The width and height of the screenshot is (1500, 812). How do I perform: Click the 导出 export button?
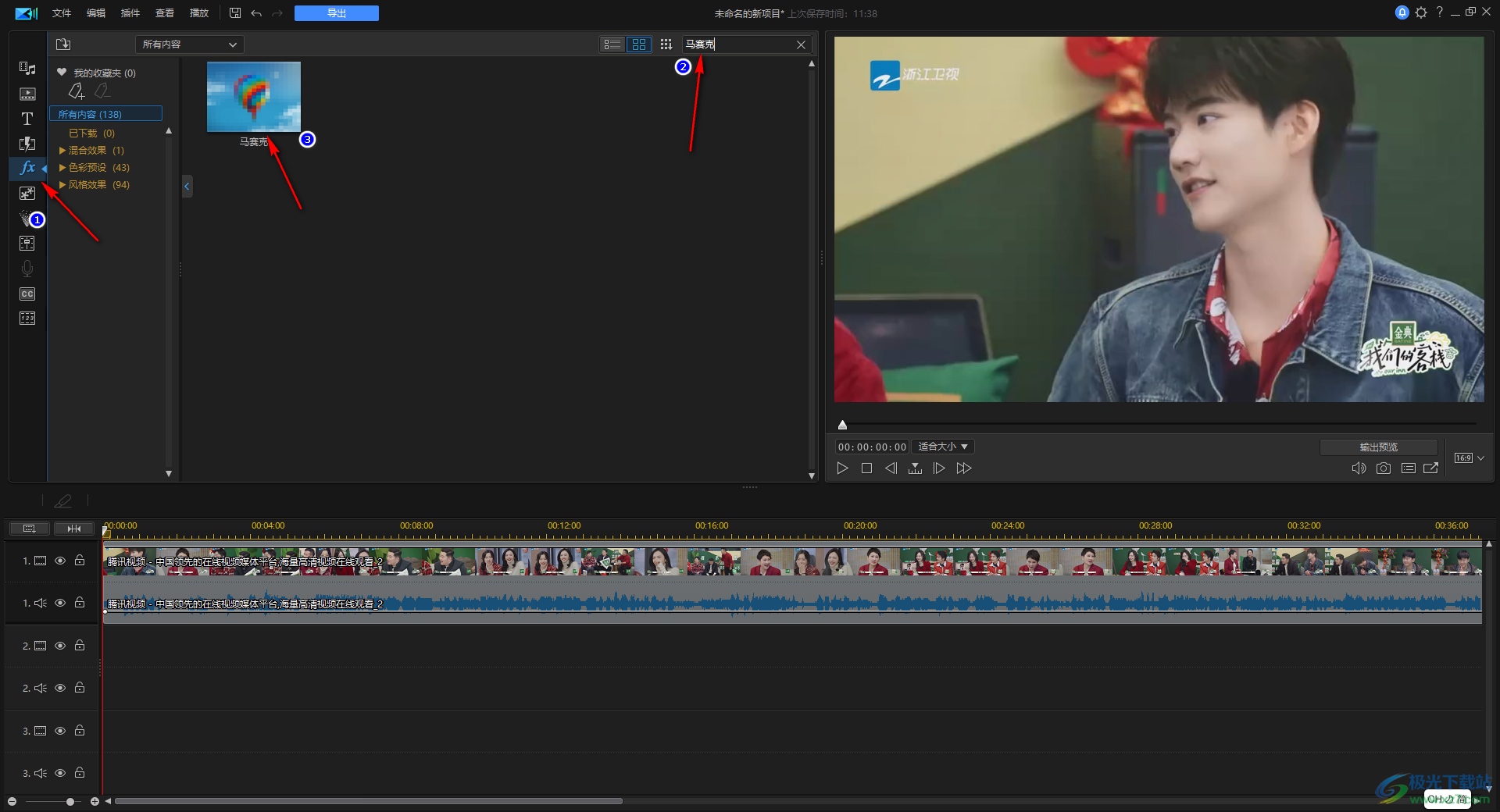pos(337,13)
